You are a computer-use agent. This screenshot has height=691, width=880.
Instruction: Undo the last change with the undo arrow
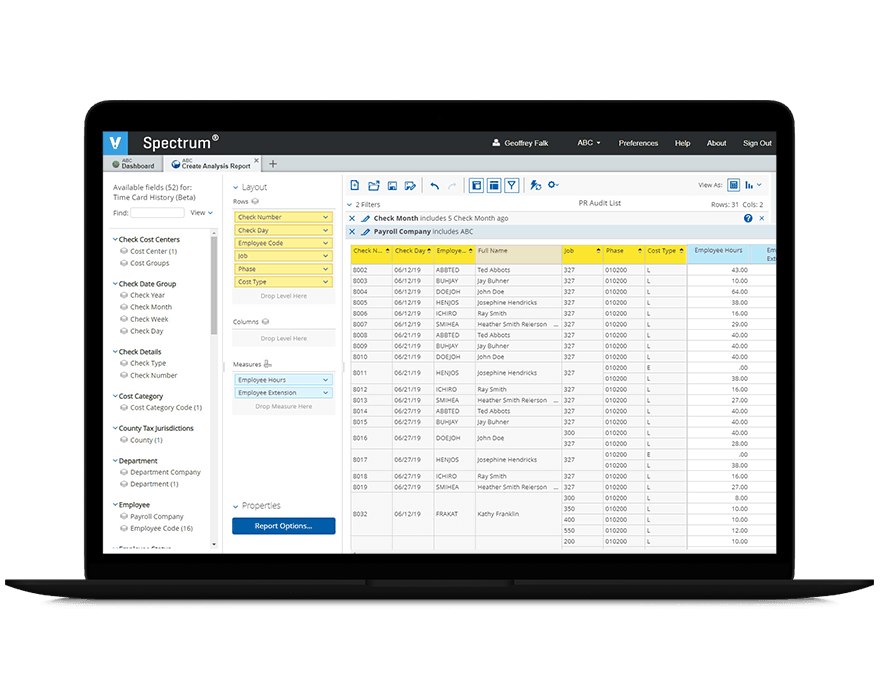pyautogui.click(x=434, y=185)
